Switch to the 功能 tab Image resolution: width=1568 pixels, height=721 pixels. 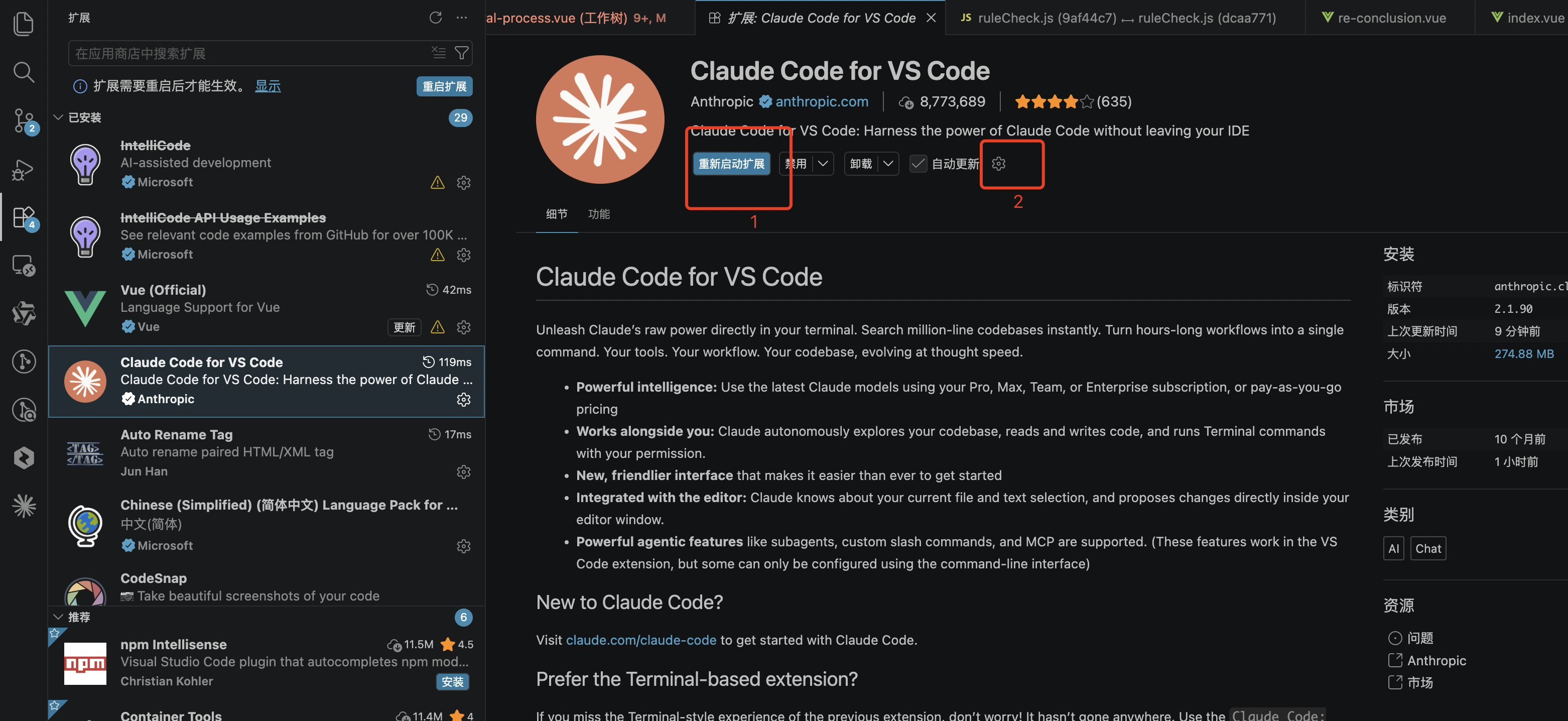point(598,214)
